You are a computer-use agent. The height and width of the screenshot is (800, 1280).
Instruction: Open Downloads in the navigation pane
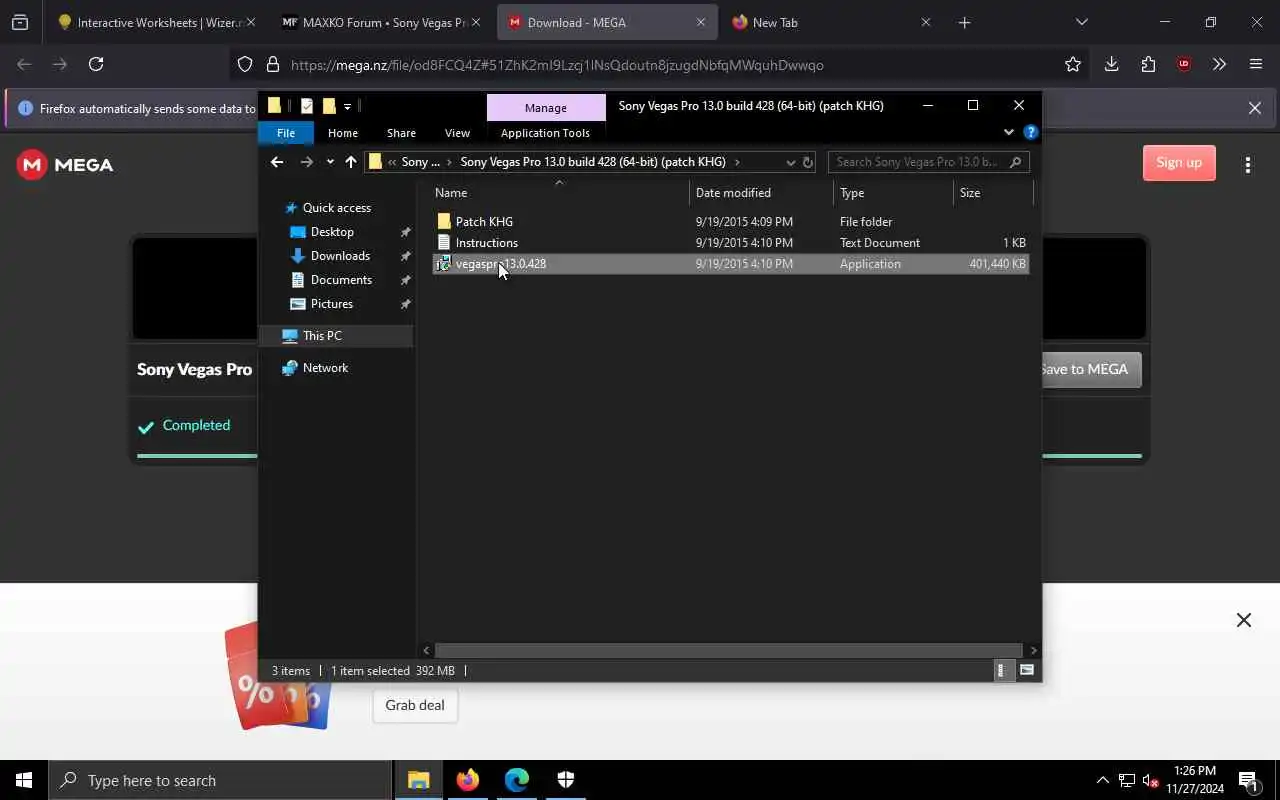(340, 256)
